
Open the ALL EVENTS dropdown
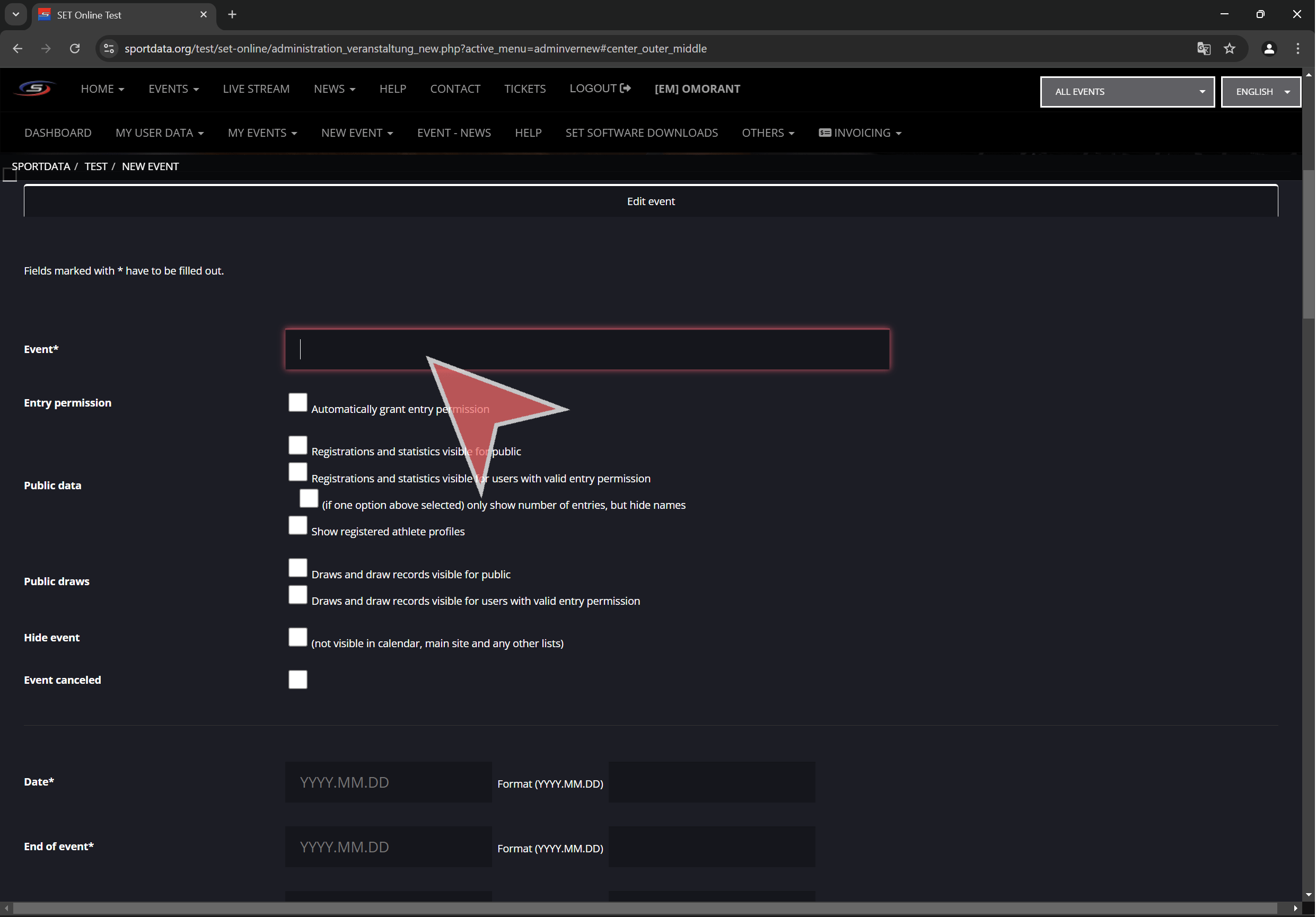point(1127,92)
